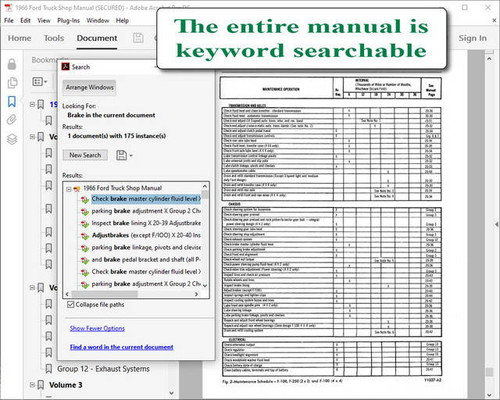Open the bookmarks options menu icon

[40, 81]
